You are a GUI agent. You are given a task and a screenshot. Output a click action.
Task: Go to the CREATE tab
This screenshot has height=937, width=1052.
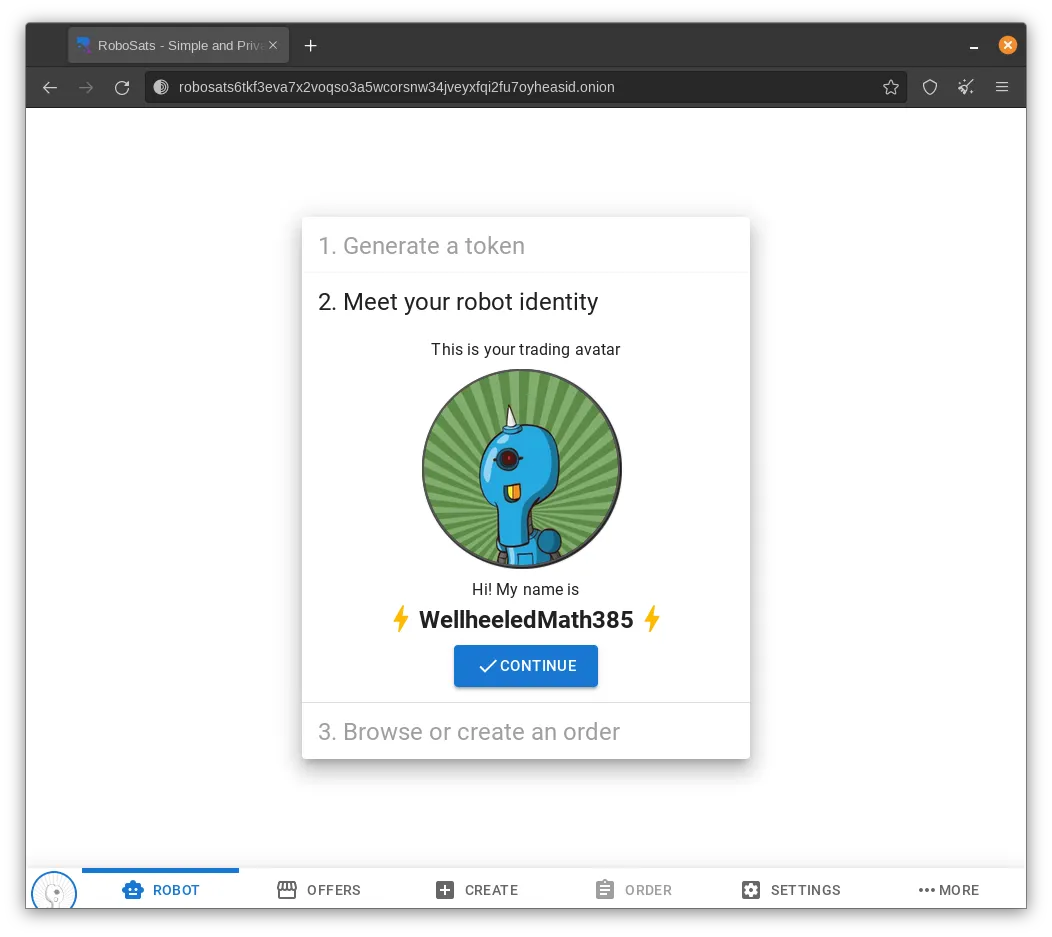pos(477,890)
